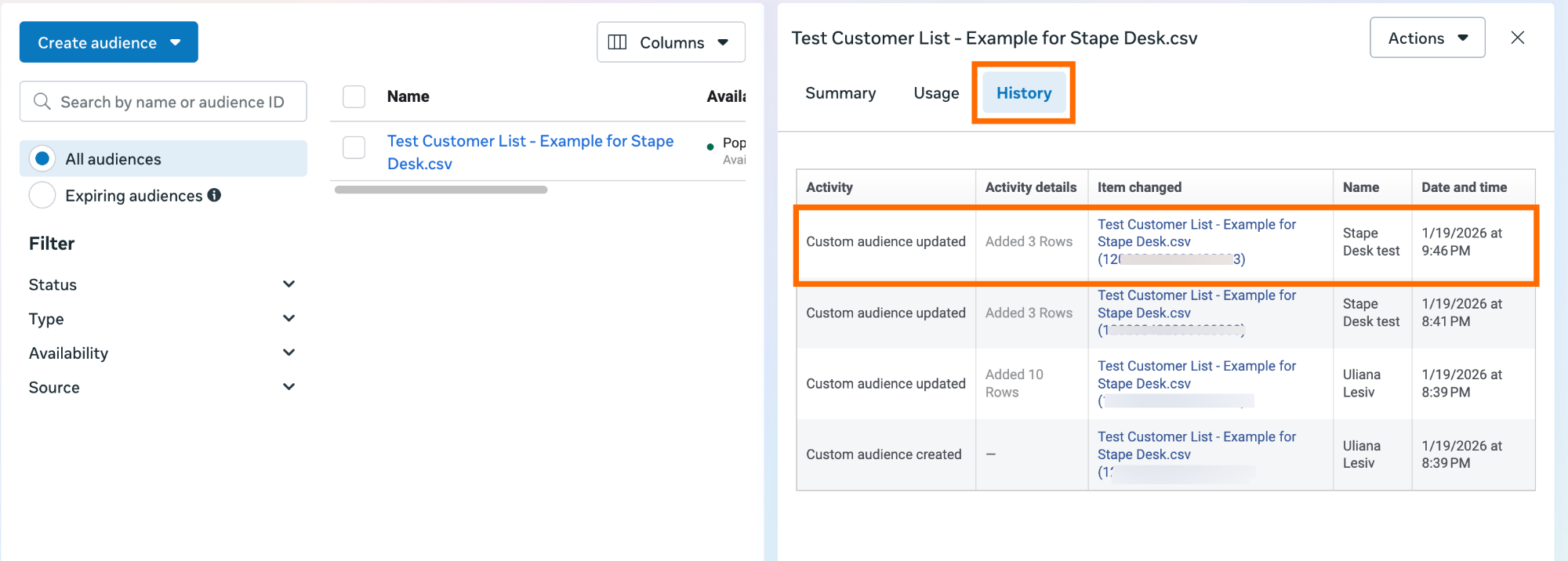Click Custom audience created activity cell
1568x561 pixels.
click(884, 454)
